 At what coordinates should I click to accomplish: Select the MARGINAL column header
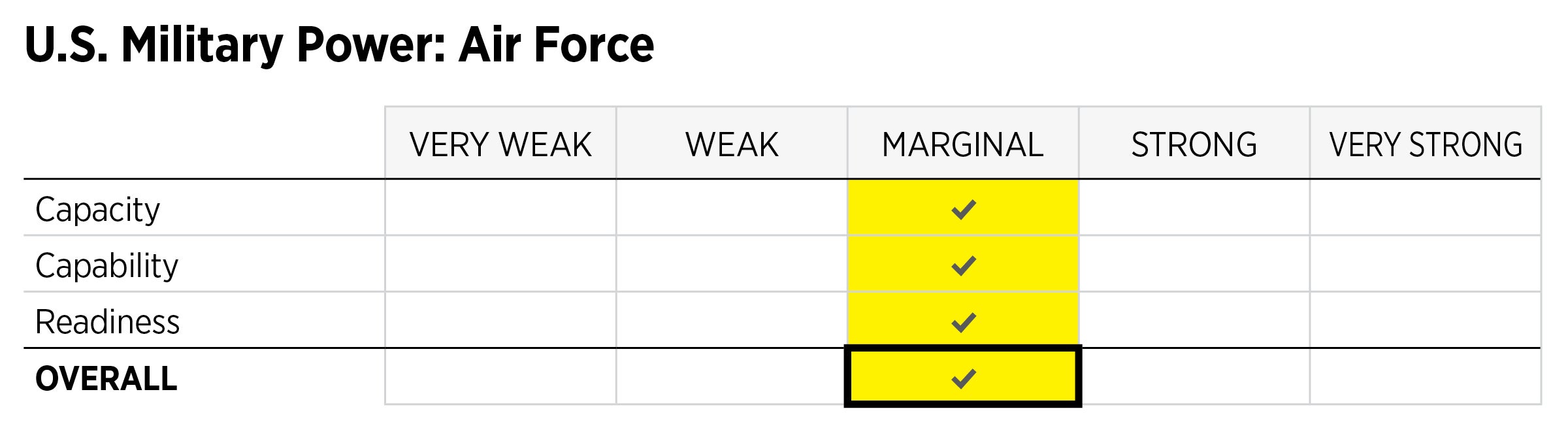[x=963, y=144]
